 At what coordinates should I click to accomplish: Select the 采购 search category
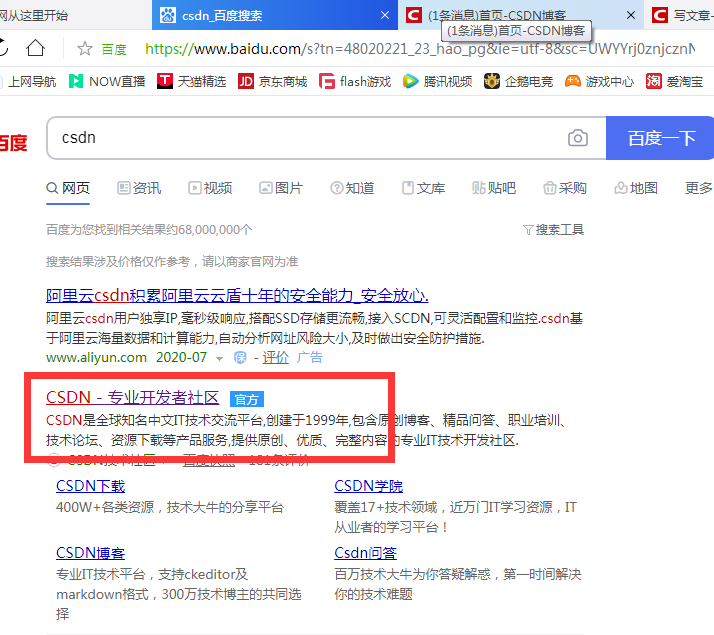[565, 188]
